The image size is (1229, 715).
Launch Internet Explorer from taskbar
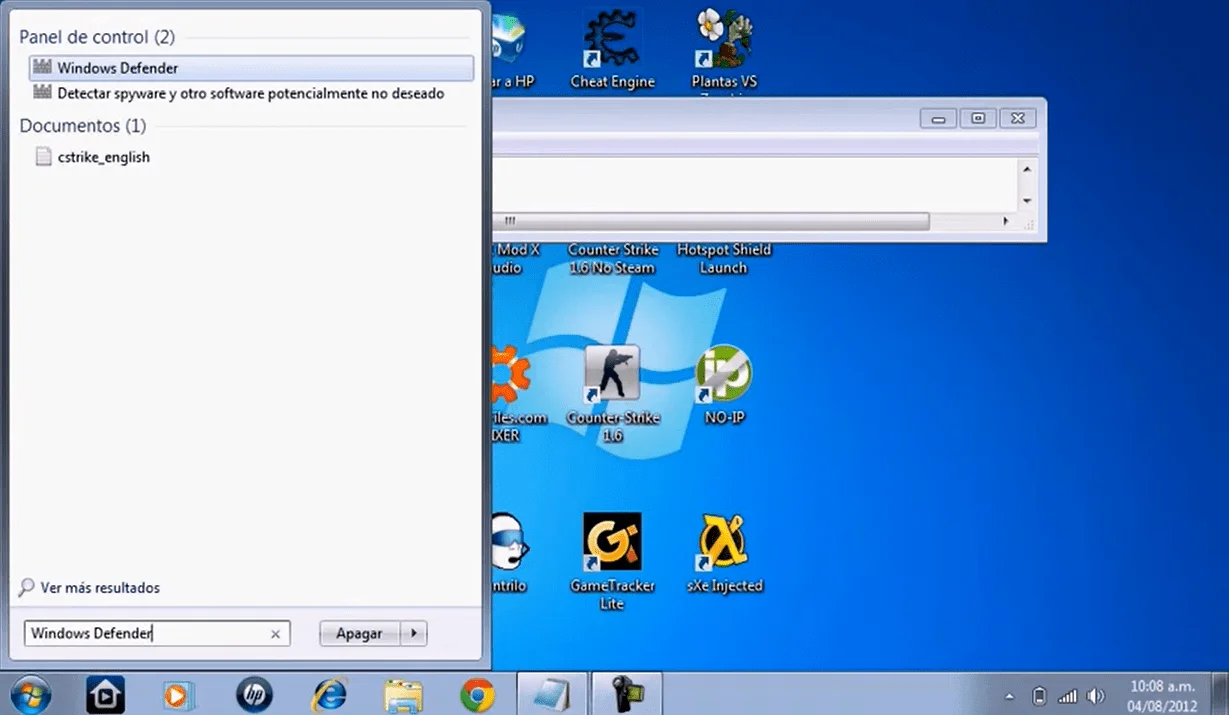point(329,694)
